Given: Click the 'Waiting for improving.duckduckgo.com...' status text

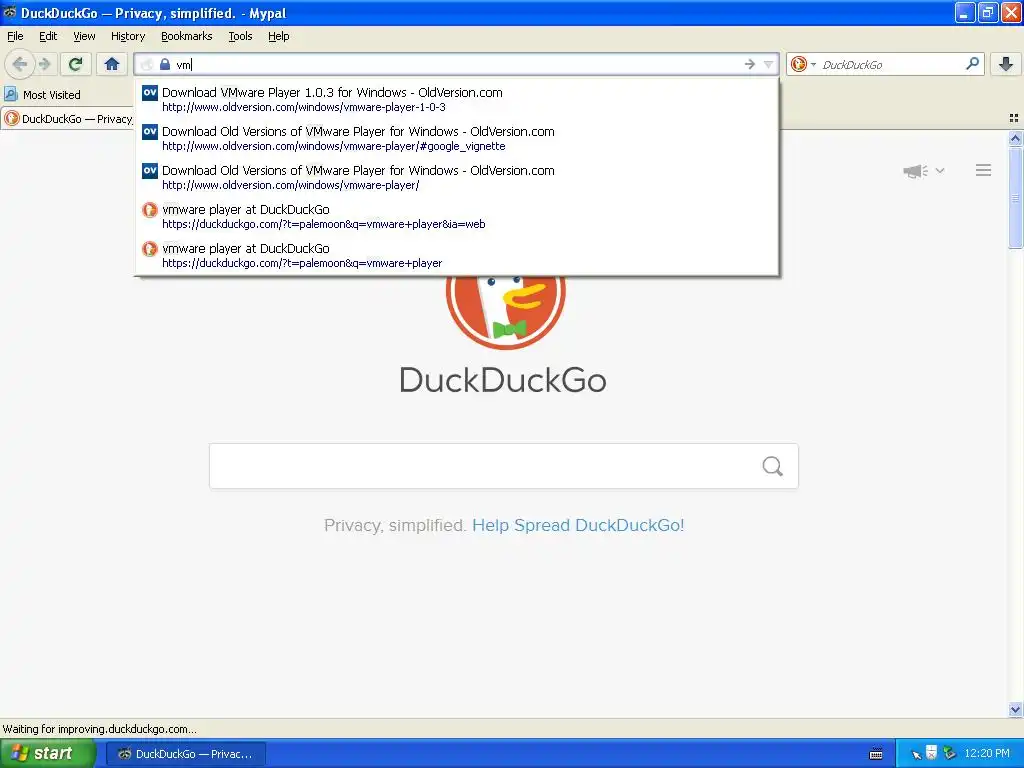Looking at the screenshot, I should point(99,729).
